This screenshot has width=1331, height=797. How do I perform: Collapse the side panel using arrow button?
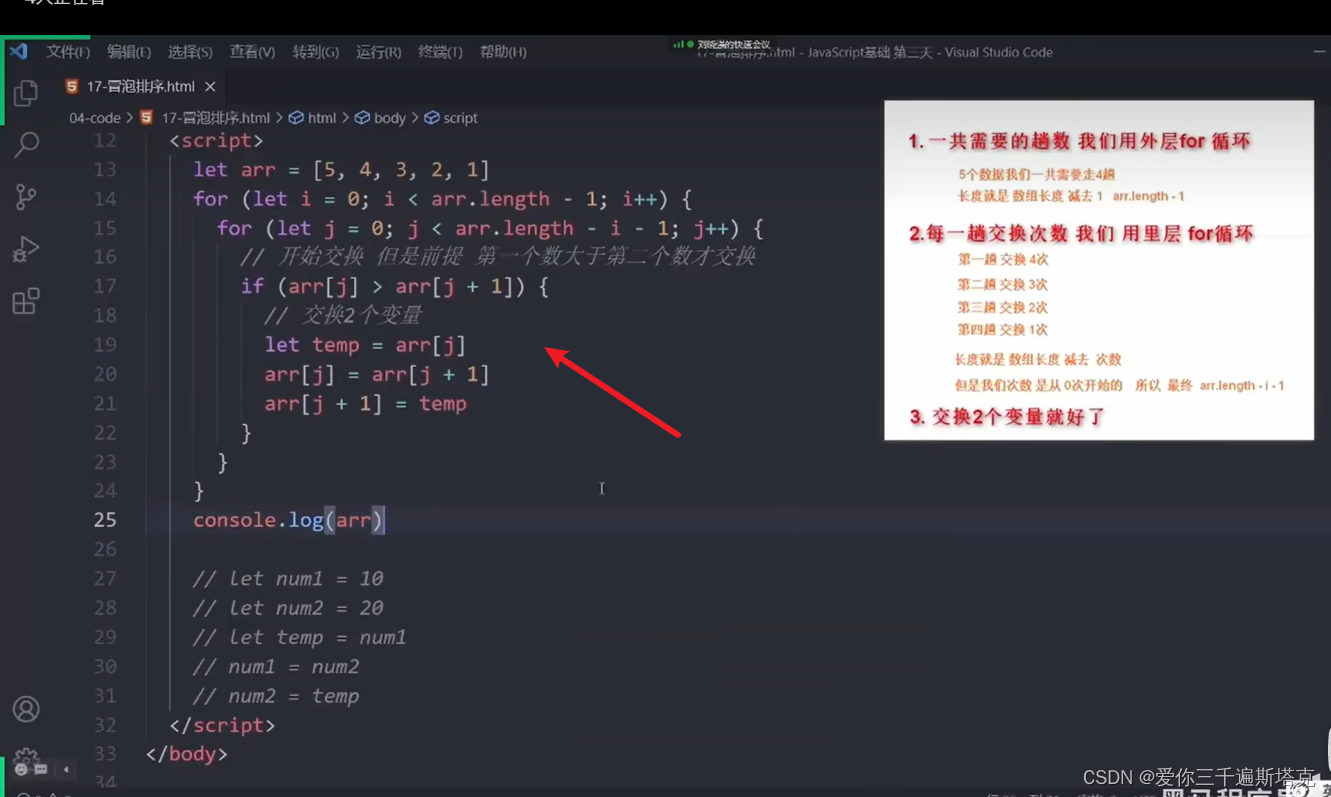click(x=65, y=769)
